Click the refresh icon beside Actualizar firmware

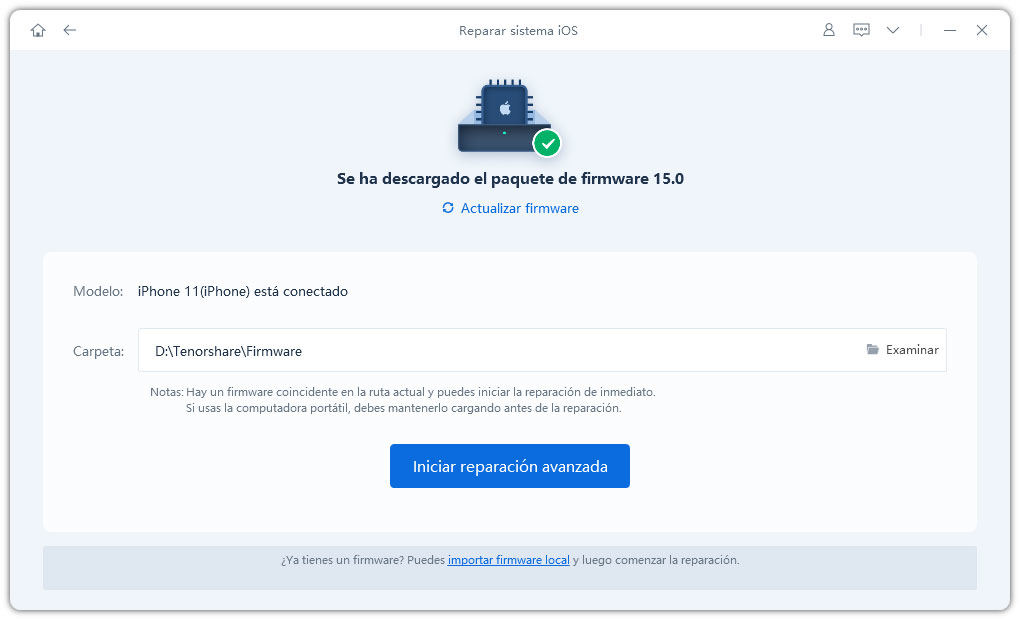(x=448, y=208)
